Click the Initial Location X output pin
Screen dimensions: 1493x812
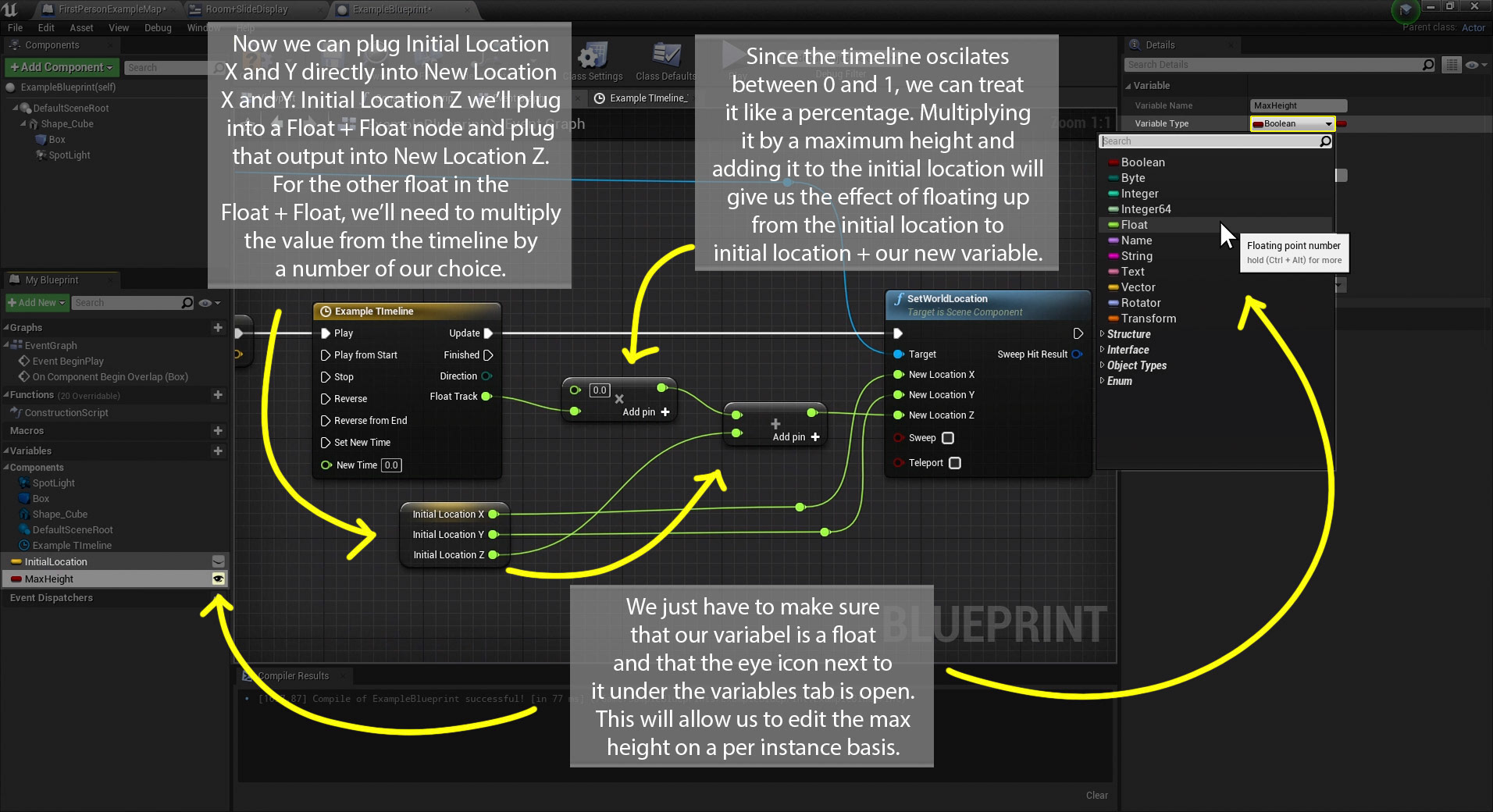point(493,515)
